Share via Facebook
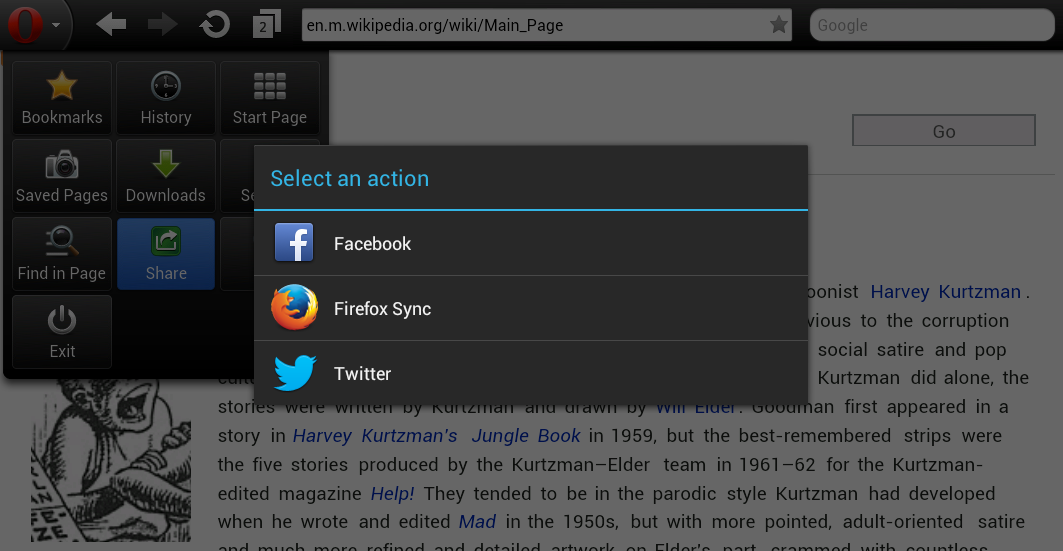Screen dimensions: 1063x551 pyautogui.click(x=531, y=243)
